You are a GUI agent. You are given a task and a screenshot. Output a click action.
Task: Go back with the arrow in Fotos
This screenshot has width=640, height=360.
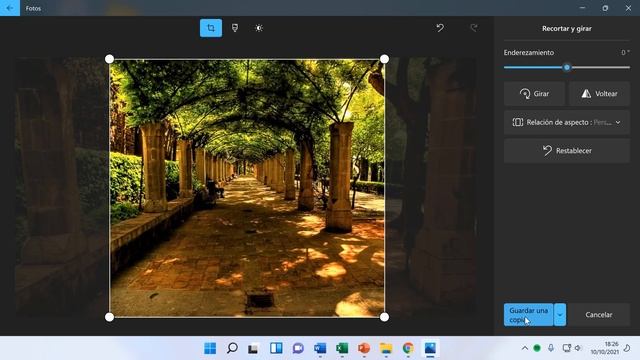pyautogui.click(x=10, y=8)
